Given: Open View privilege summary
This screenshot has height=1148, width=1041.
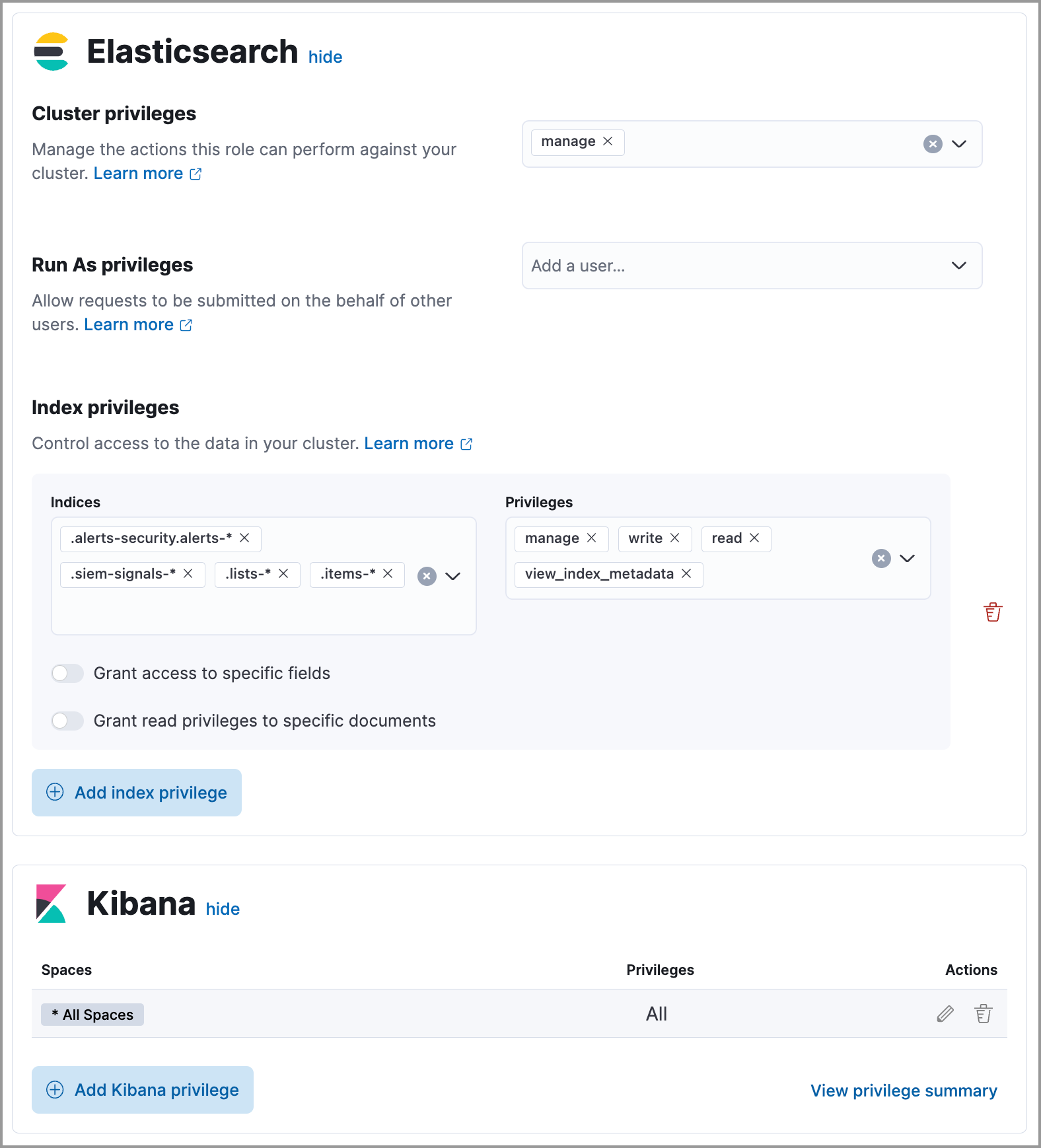Looking at the screenshot, I should pos(904,1091).
